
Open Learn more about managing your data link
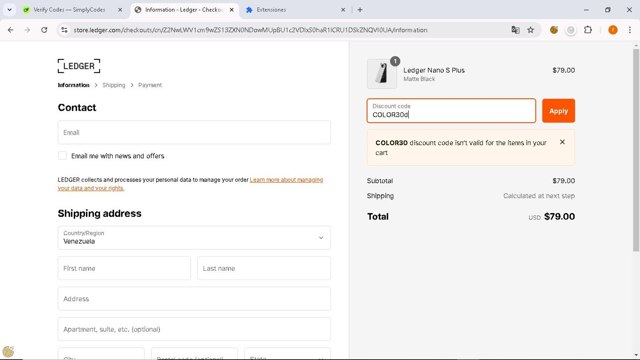point(191,184)
